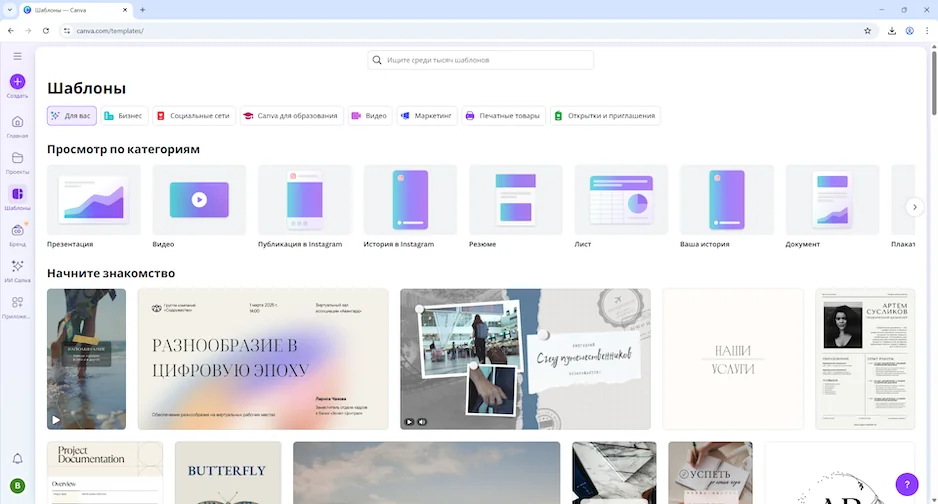Go forward in browser history
The image size is (938, 504).
[x=28, y=30]
